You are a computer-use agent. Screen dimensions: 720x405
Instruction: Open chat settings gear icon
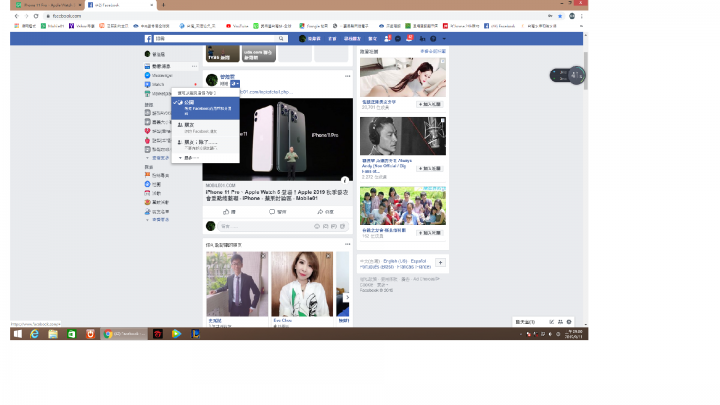[569, 322]
